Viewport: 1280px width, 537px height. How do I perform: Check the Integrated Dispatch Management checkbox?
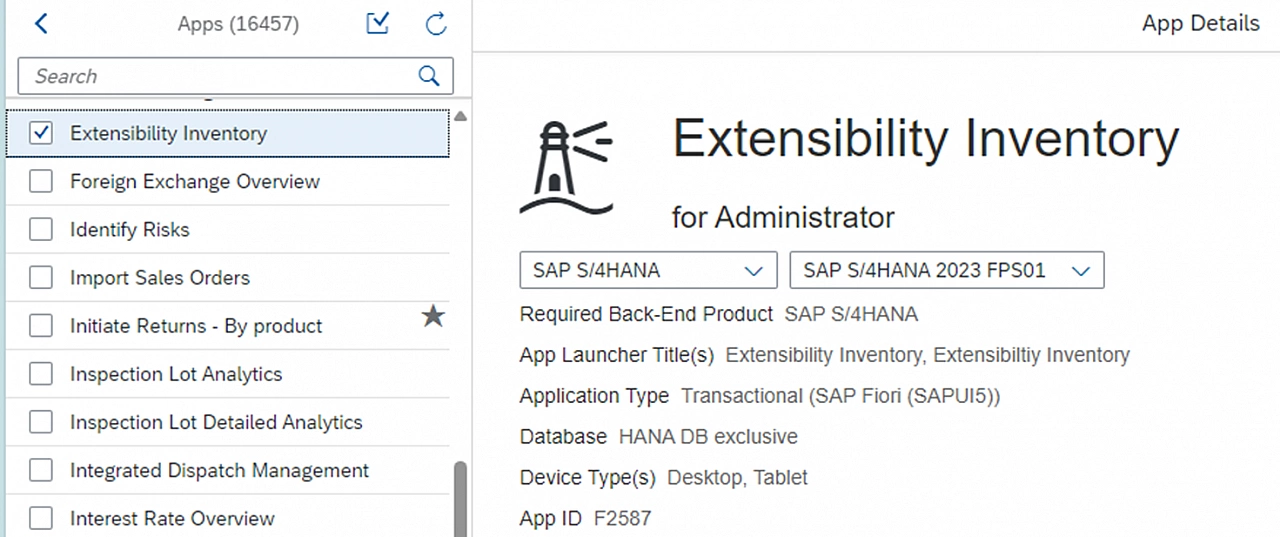pos(41,469)
